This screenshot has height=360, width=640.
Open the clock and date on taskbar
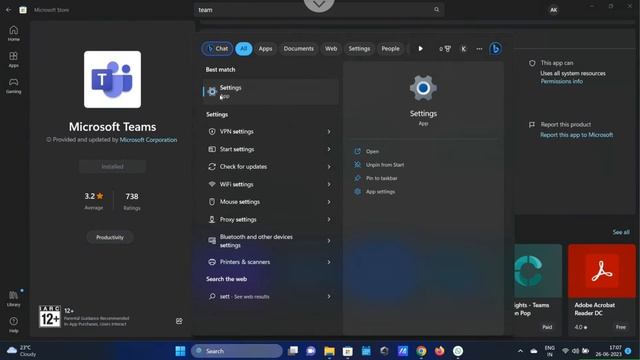point(608,351)
